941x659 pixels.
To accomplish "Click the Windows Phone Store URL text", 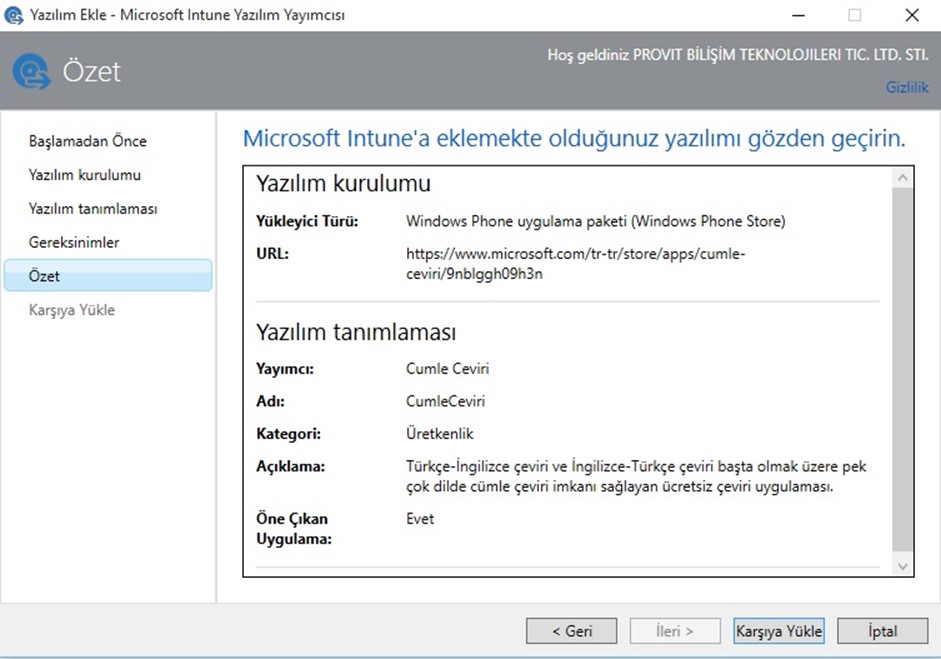I will coord(576,263).
